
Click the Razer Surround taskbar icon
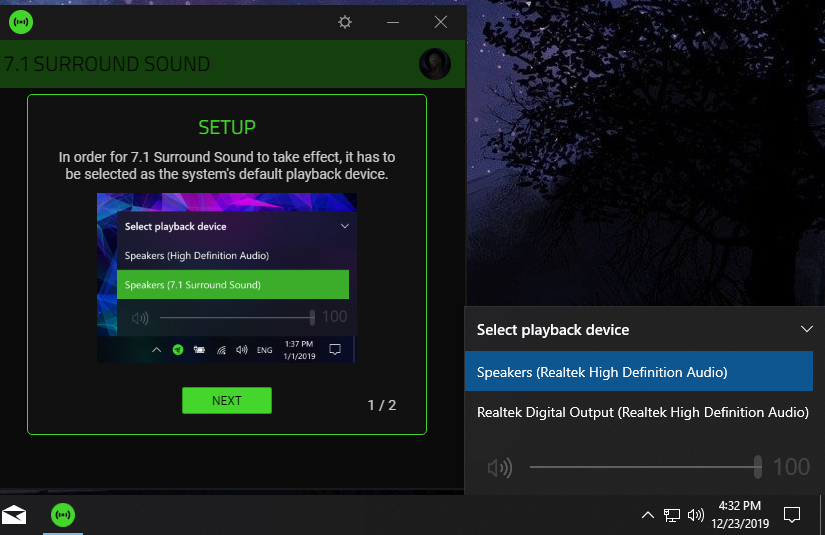pos(63,514)
